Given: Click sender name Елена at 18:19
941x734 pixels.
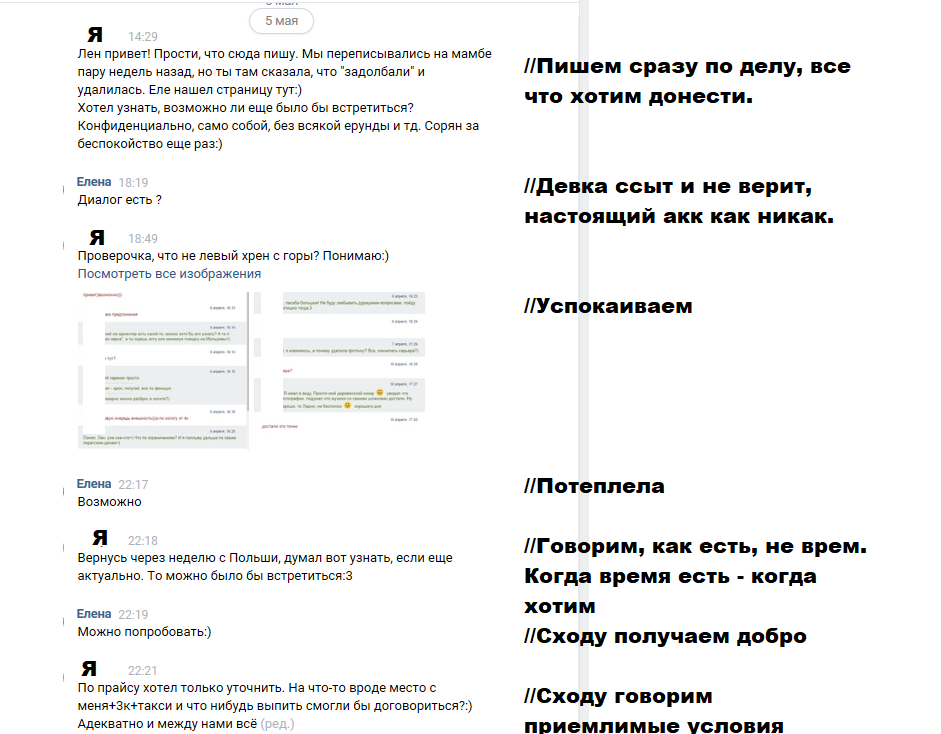Looking at the screenshot, I should point(94,182).
